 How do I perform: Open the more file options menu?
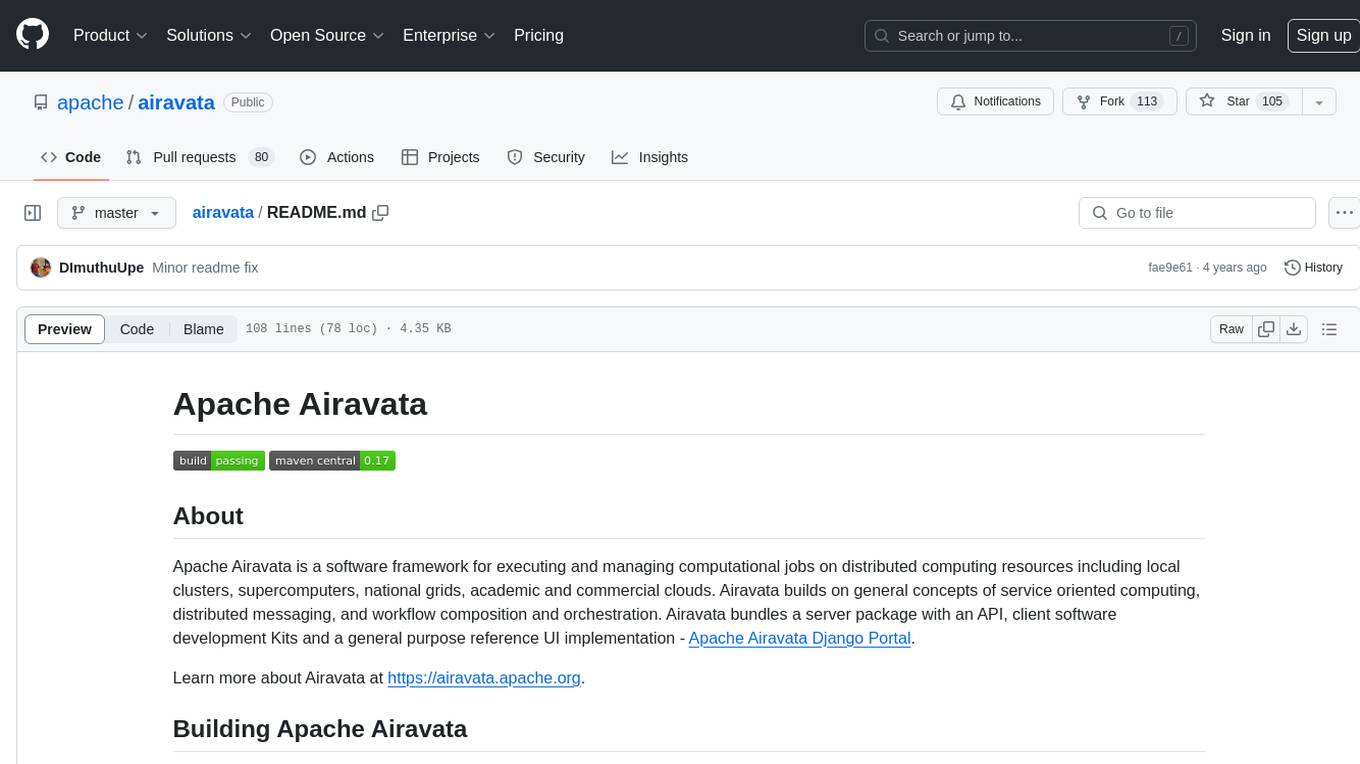point(1344,213)
